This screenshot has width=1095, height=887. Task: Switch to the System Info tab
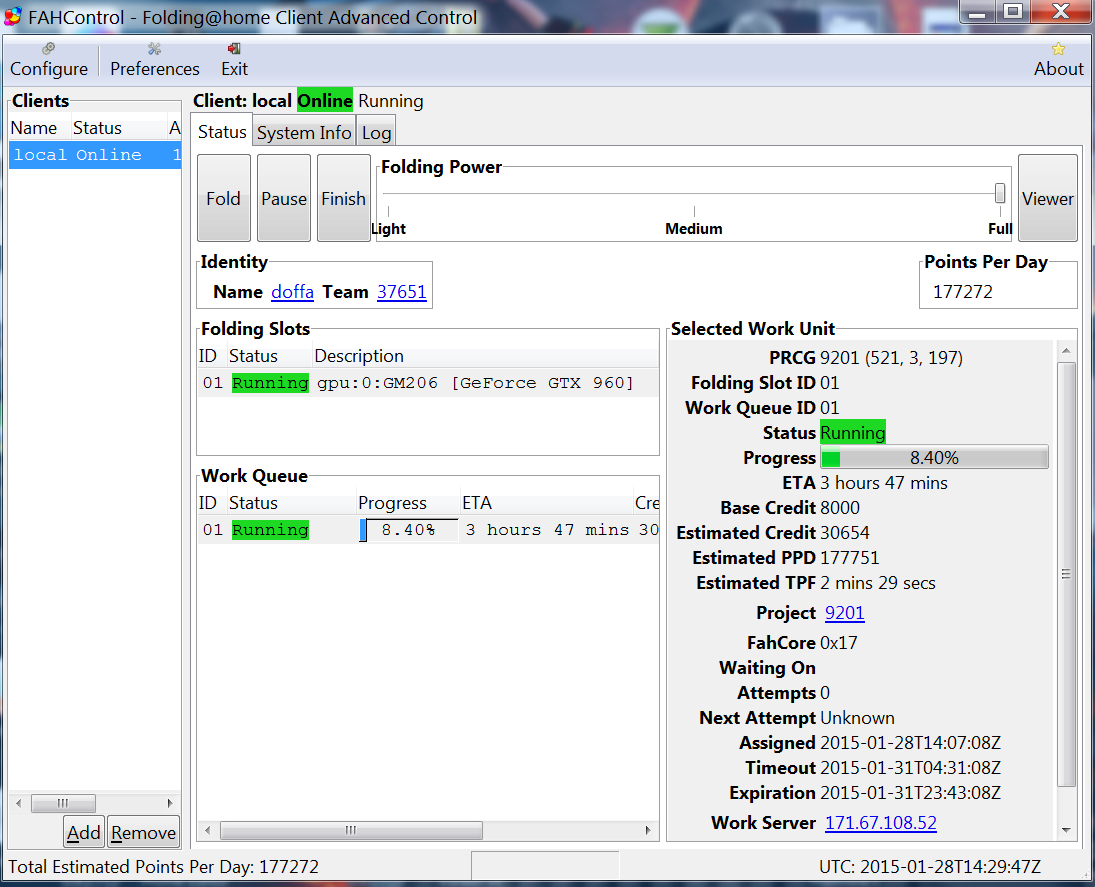click(304, 133)
